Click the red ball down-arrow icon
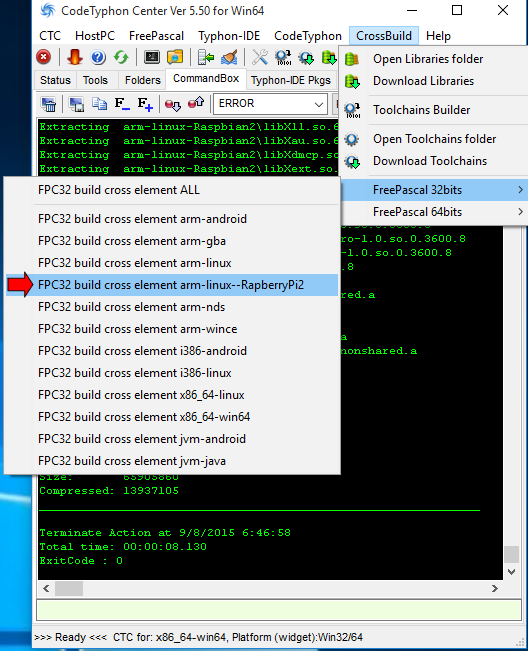528x651 pixels. pyautogui.click(x=173, y=104)
